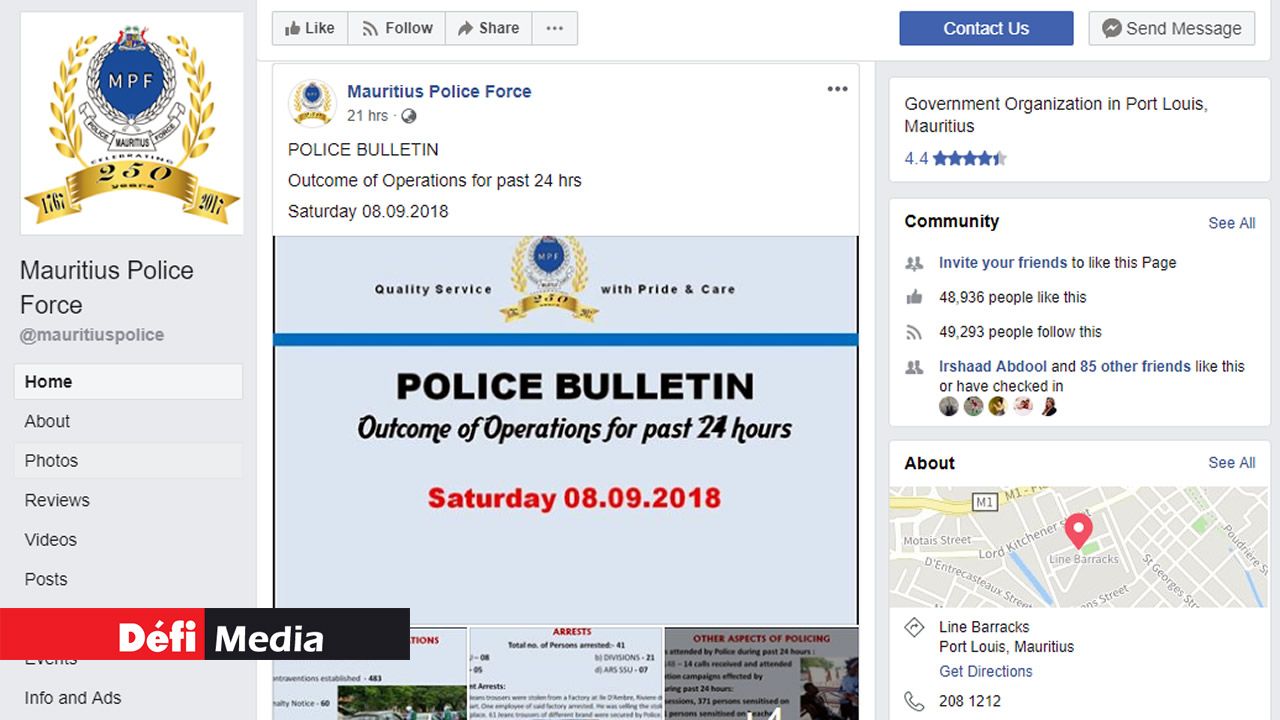Toggle Like on the page

(309, 28)
